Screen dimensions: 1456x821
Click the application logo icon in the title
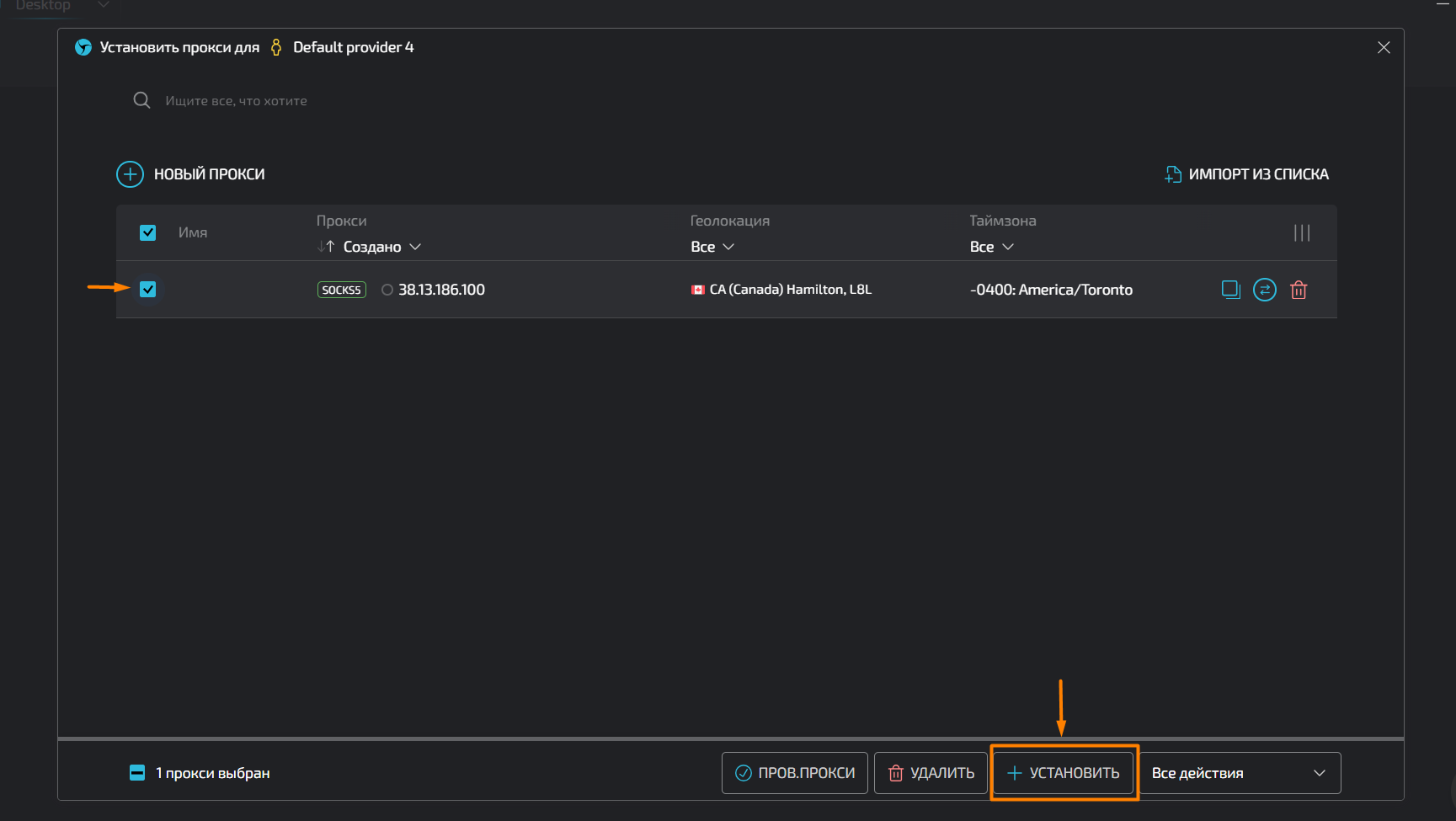83,47
